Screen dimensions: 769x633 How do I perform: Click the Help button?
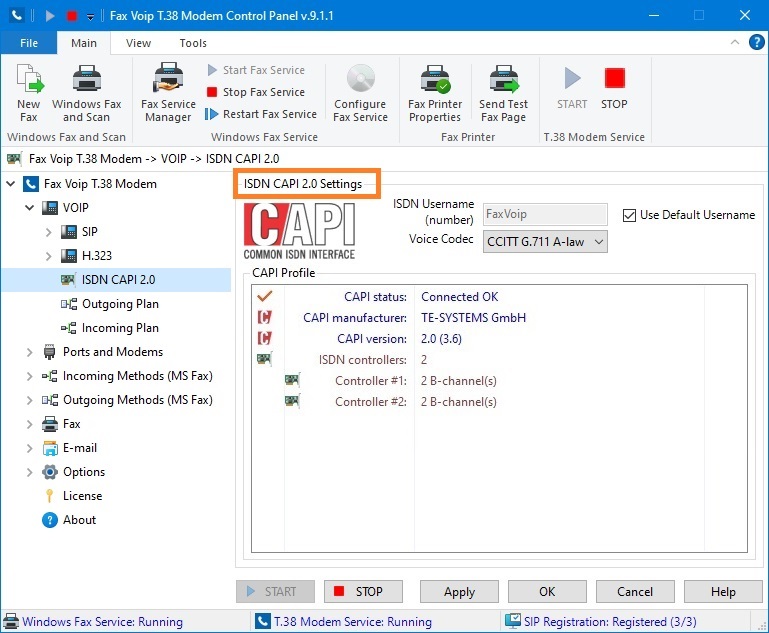click(723, 592)
